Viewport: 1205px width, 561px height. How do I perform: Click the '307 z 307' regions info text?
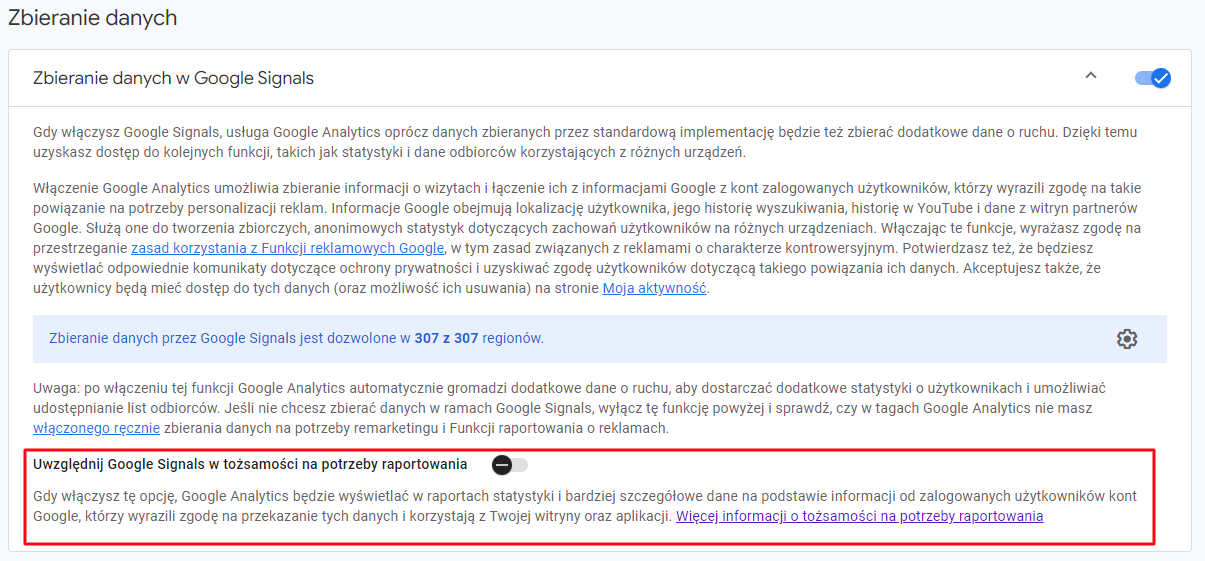point(446,338)
